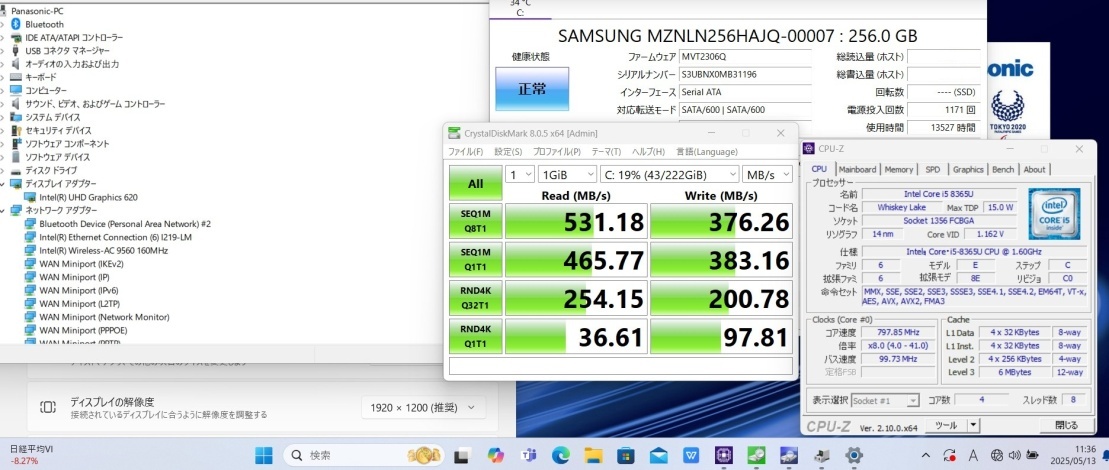Open ヘルプ(H) menu in CrystalDiskMark

tap(649, 152)
